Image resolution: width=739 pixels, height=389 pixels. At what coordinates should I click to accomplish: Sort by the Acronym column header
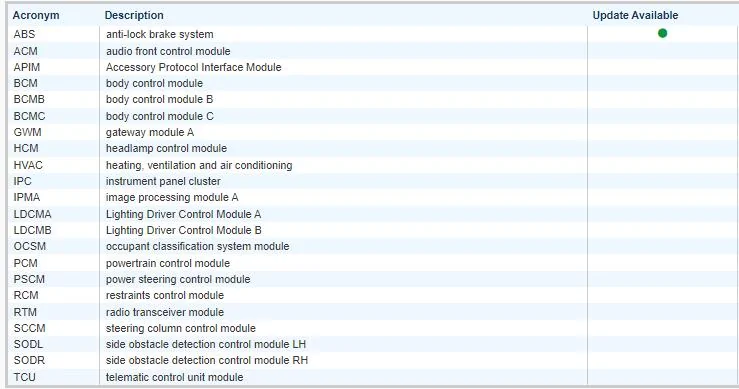[x=36, y=15]
